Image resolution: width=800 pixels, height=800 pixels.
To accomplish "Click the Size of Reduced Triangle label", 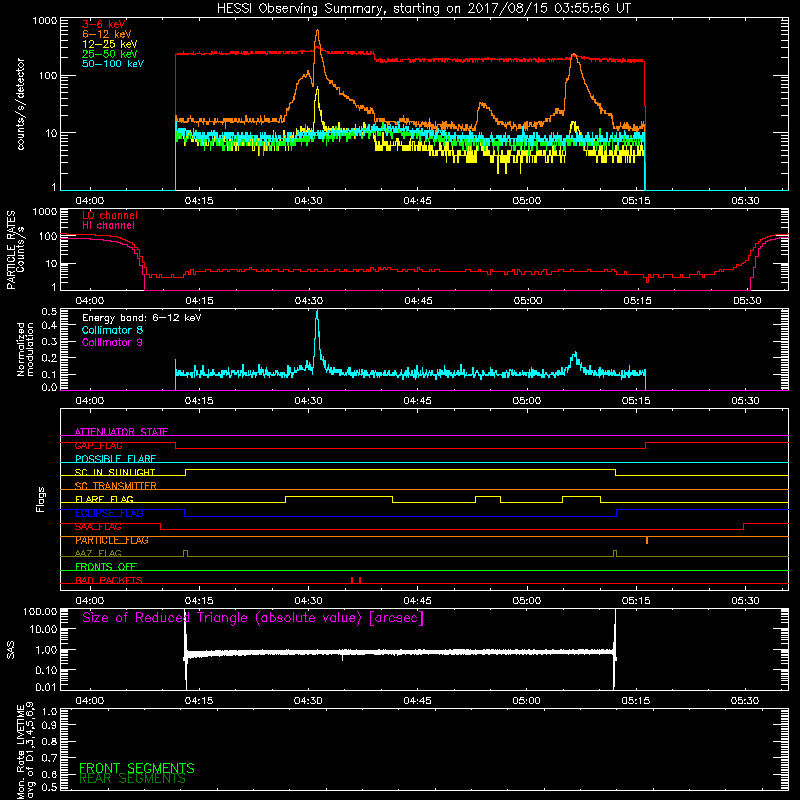I will [253, 618].
